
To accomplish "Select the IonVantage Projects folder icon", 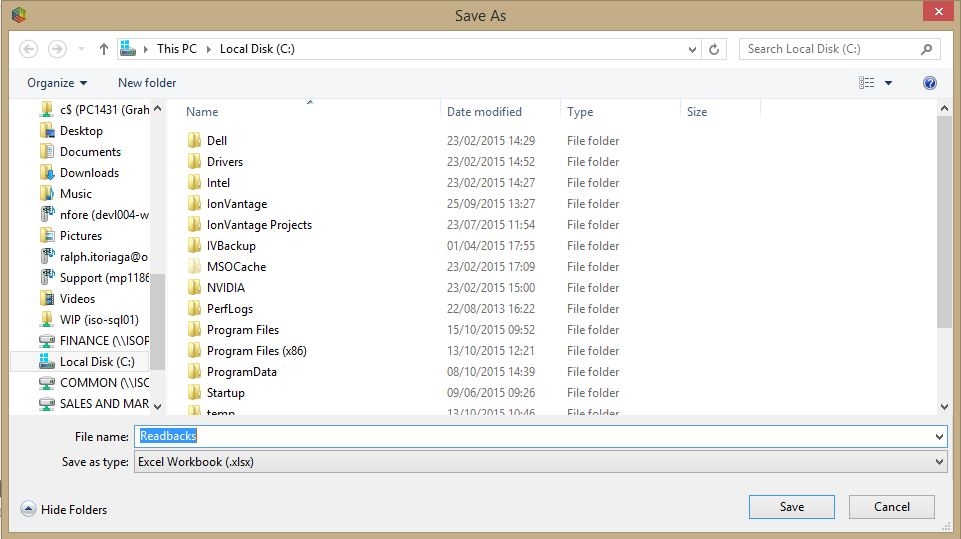I will pos(195,225).
